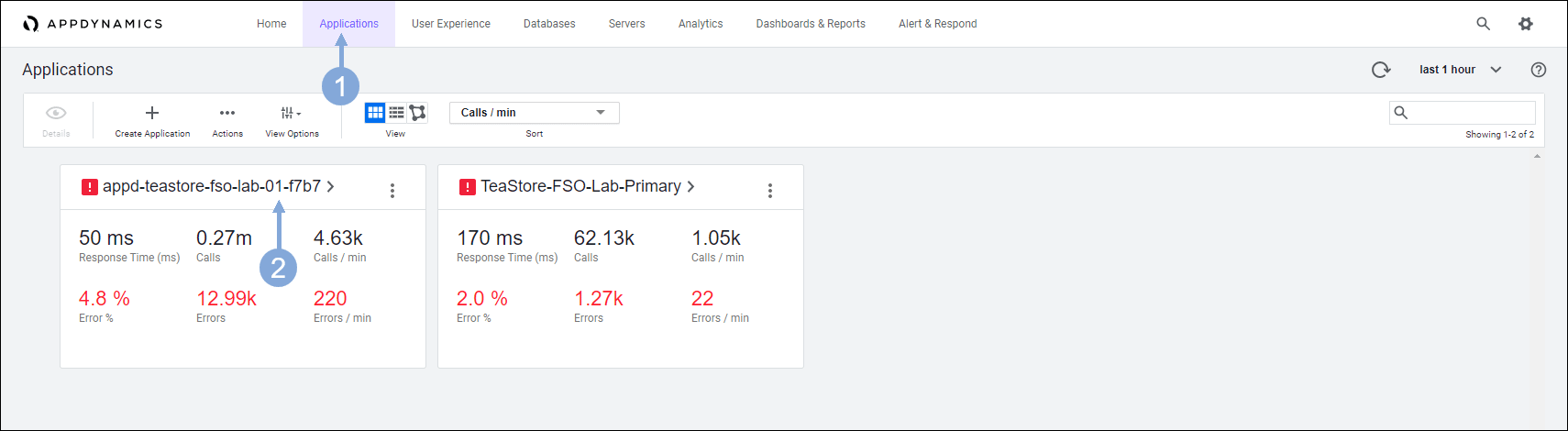Viewport: 1568px width, 431px height.
Task: Open three-dot menu on appd-teastore-fso-lab-01-f7b7 card
Action: pyautogui.click(x=392, y=191)
